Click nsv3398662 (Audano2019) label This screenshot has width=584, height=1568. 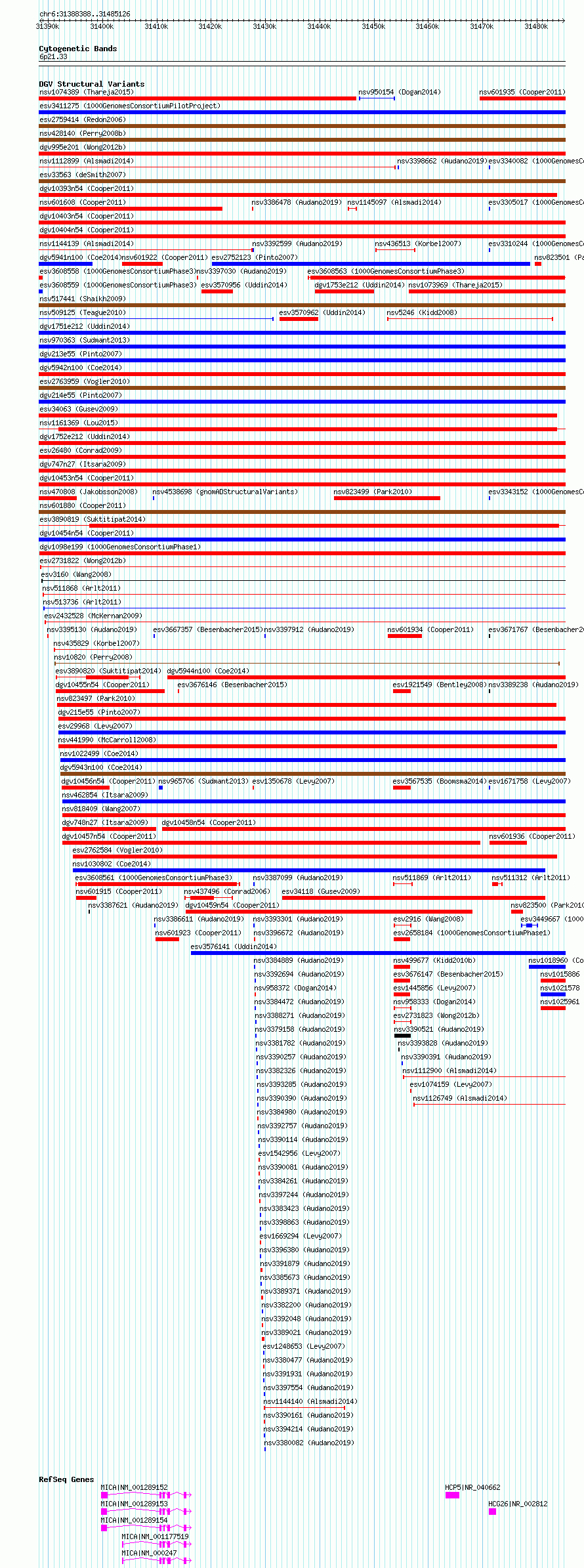coord(442,161)
